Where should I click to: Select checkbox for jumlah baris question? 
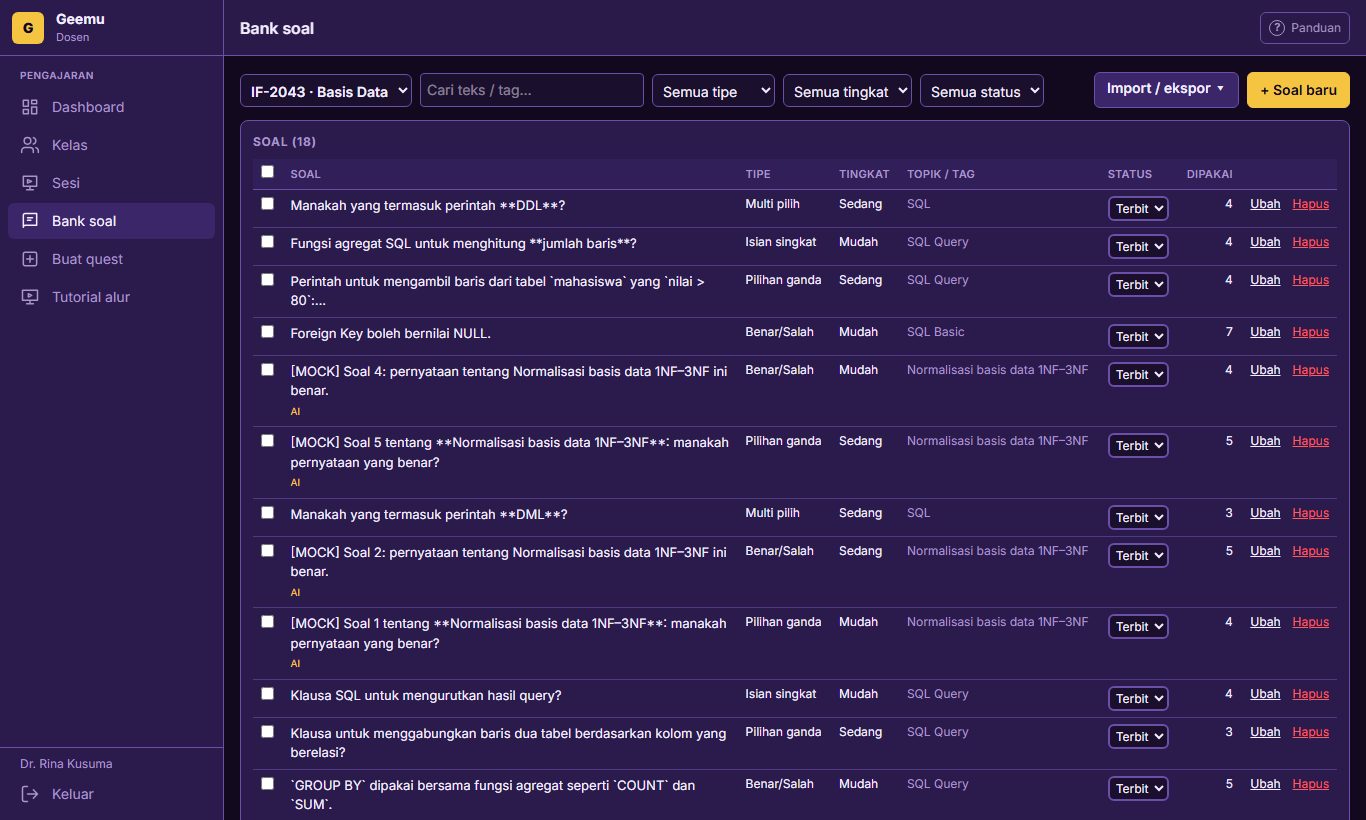click(x=267, y=241)
